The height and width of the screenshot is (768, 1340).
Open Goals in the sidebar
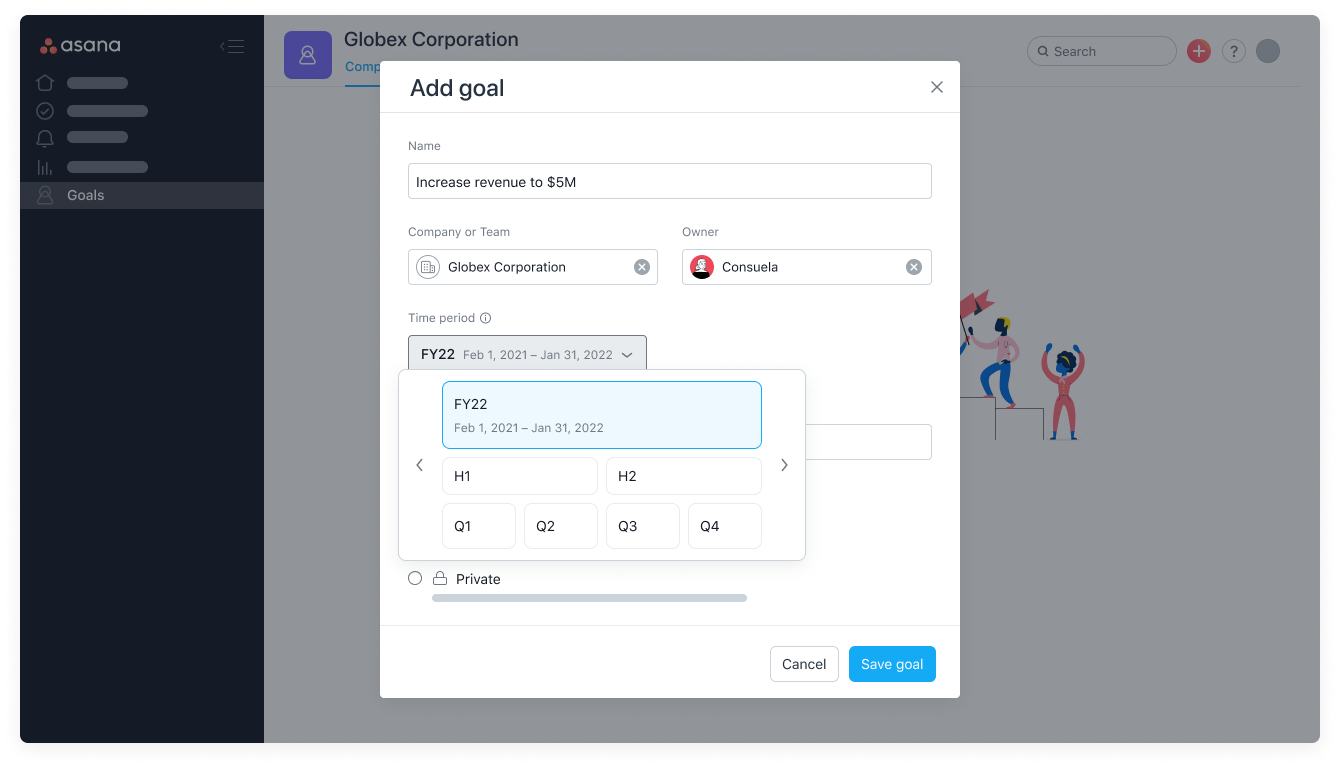pos(142,195)
